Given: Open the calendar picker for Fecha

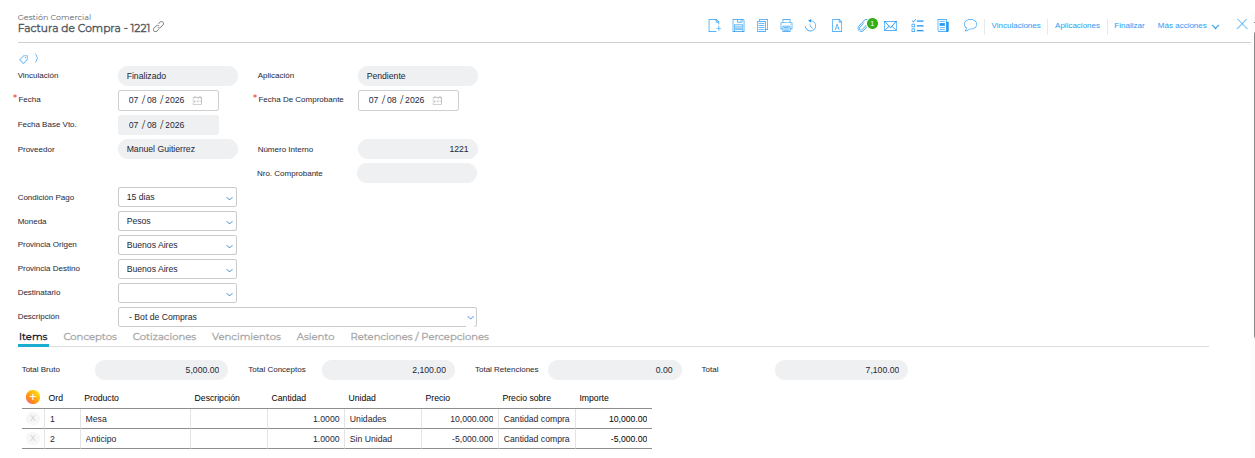Looking at the screenshot, I should tap(197, 100).
